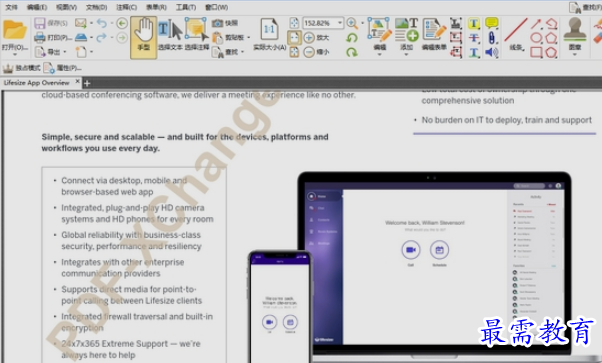Rotate view clockwise with green arrow
602x363 pixels.
point(352,52)
